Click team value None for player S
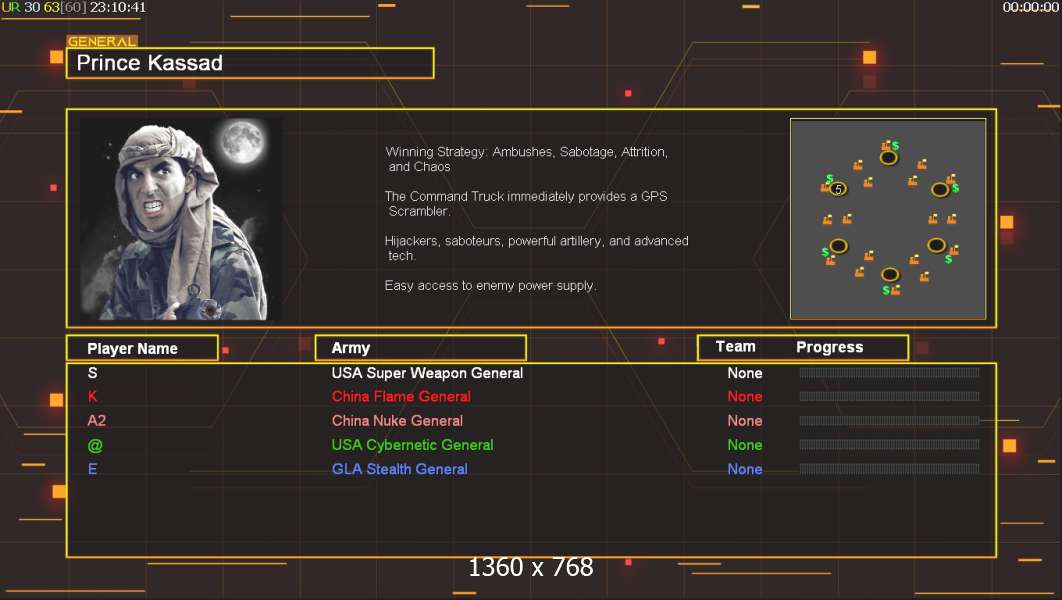The height and width of the screenshot is (600, 1062). point(745,373)
